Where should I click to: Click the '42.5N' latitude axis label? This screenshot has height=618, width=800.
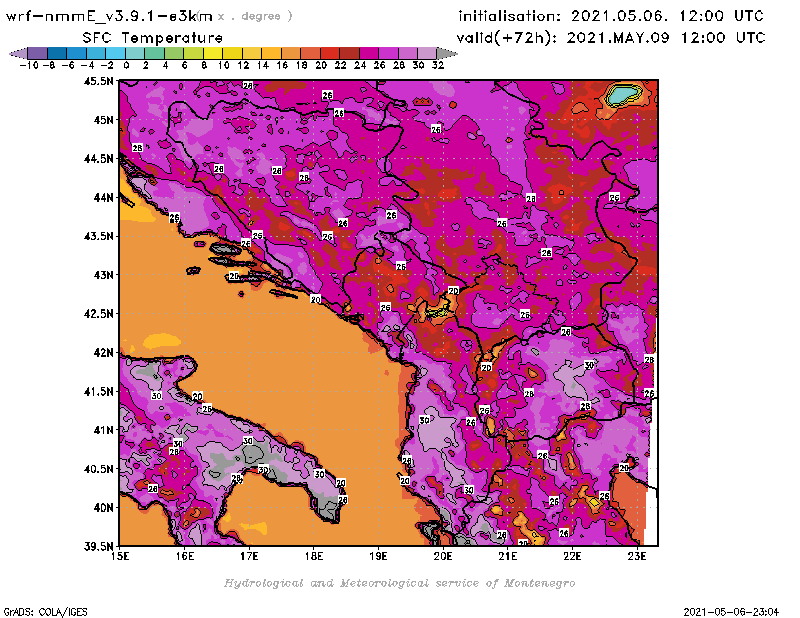(x=98, y=314)
